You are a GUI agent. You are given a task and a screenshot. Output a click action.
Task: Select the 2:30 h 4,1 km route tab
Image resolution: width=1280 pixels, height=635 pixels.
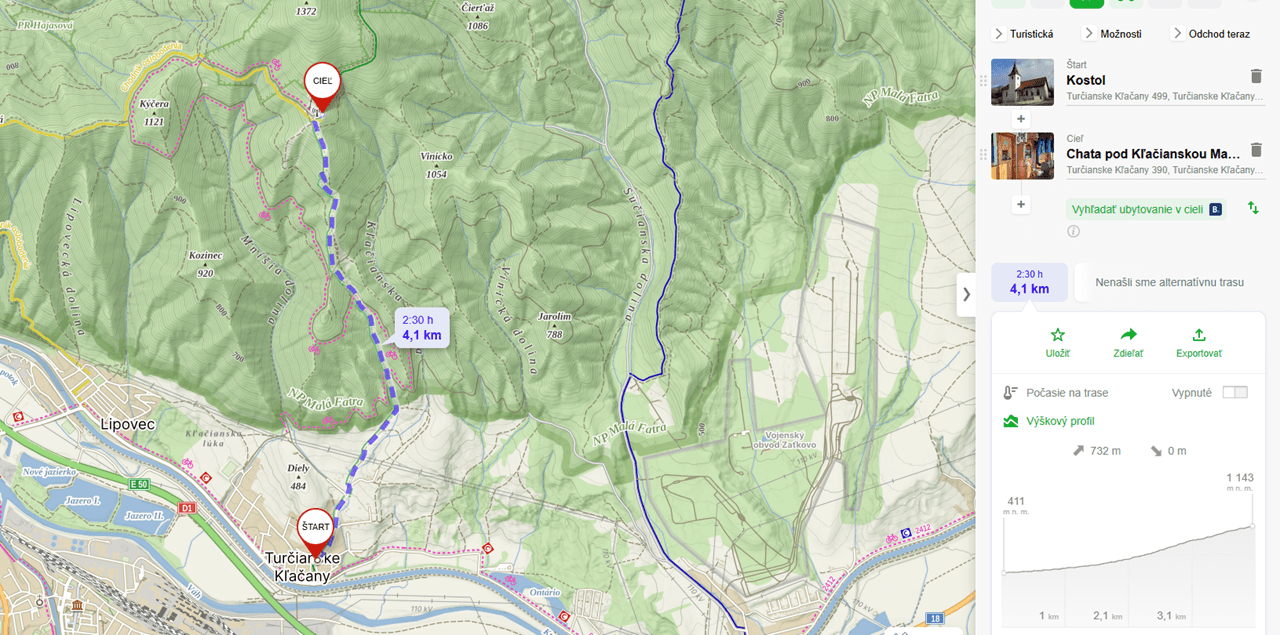(x=1029, y=282)
